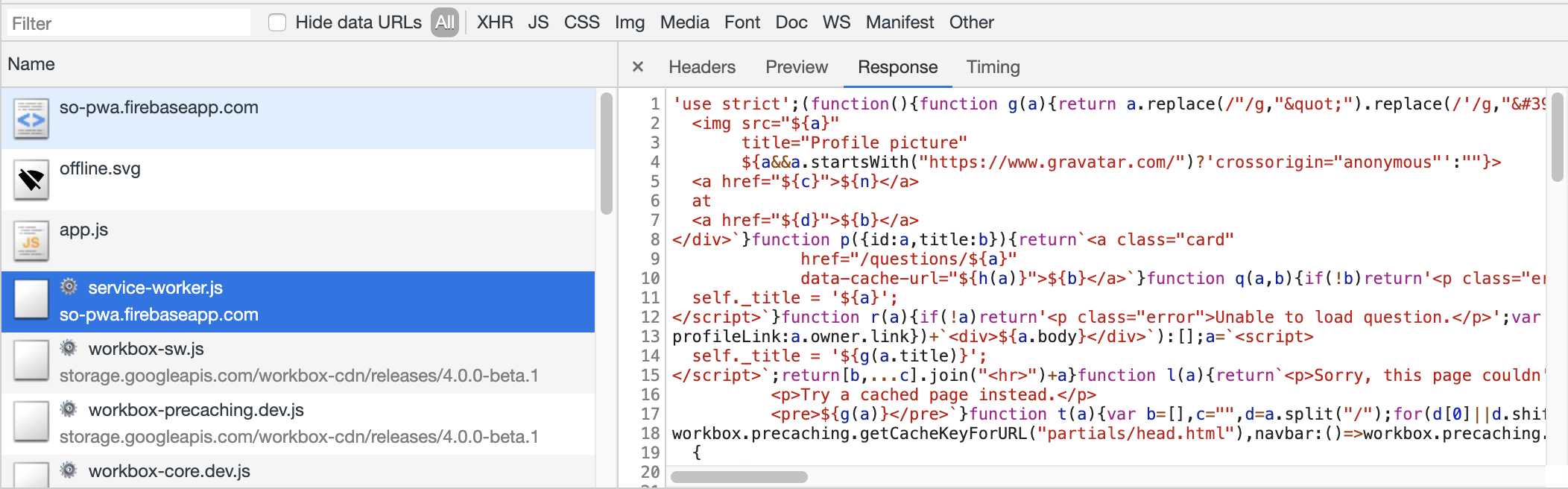Enable the Hide data URLs checkbox
The width and height of the screenshot is (1568, 489).
(x=277, y=22)
